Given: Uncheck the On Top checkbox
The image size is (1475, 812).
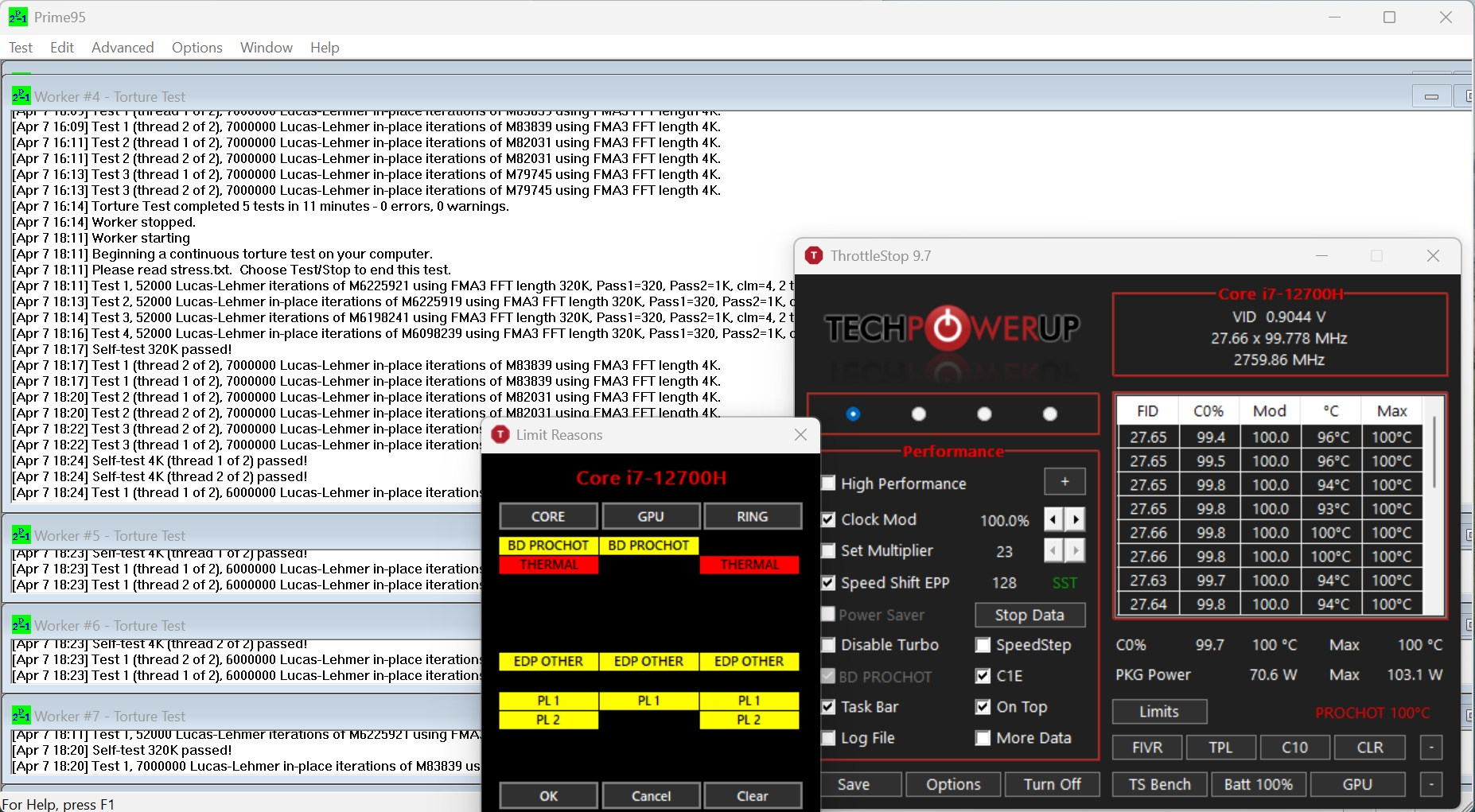Looking at the screenshot, I should tap(983, 707).
